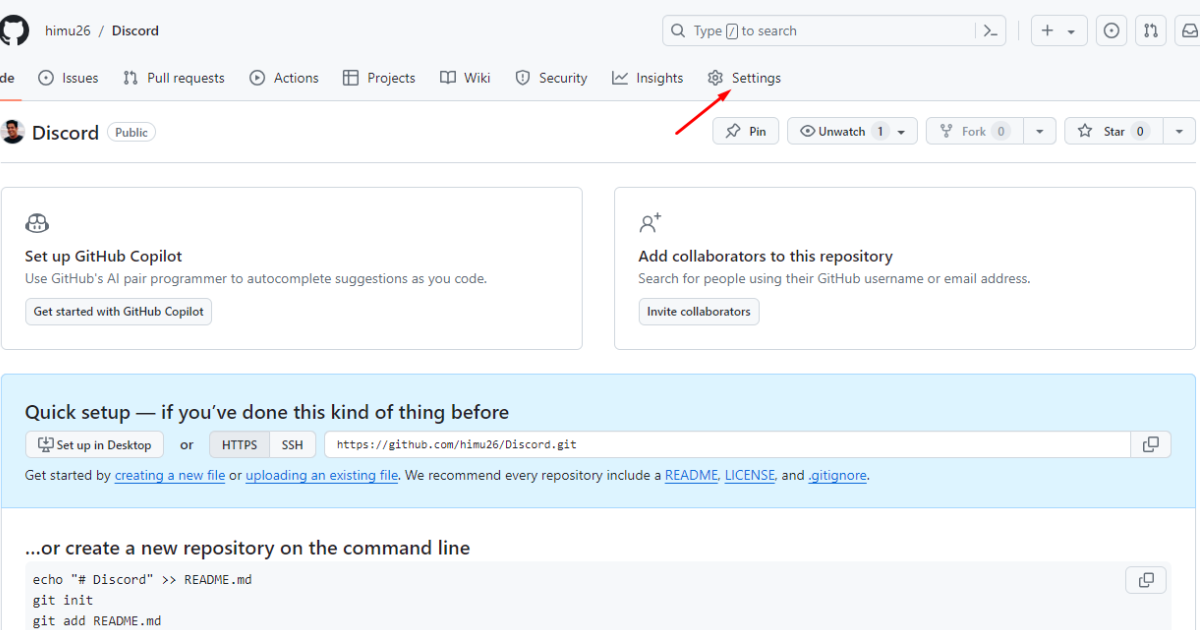Click the Fork button
The image size is (1200, 630).
[975, 131]
